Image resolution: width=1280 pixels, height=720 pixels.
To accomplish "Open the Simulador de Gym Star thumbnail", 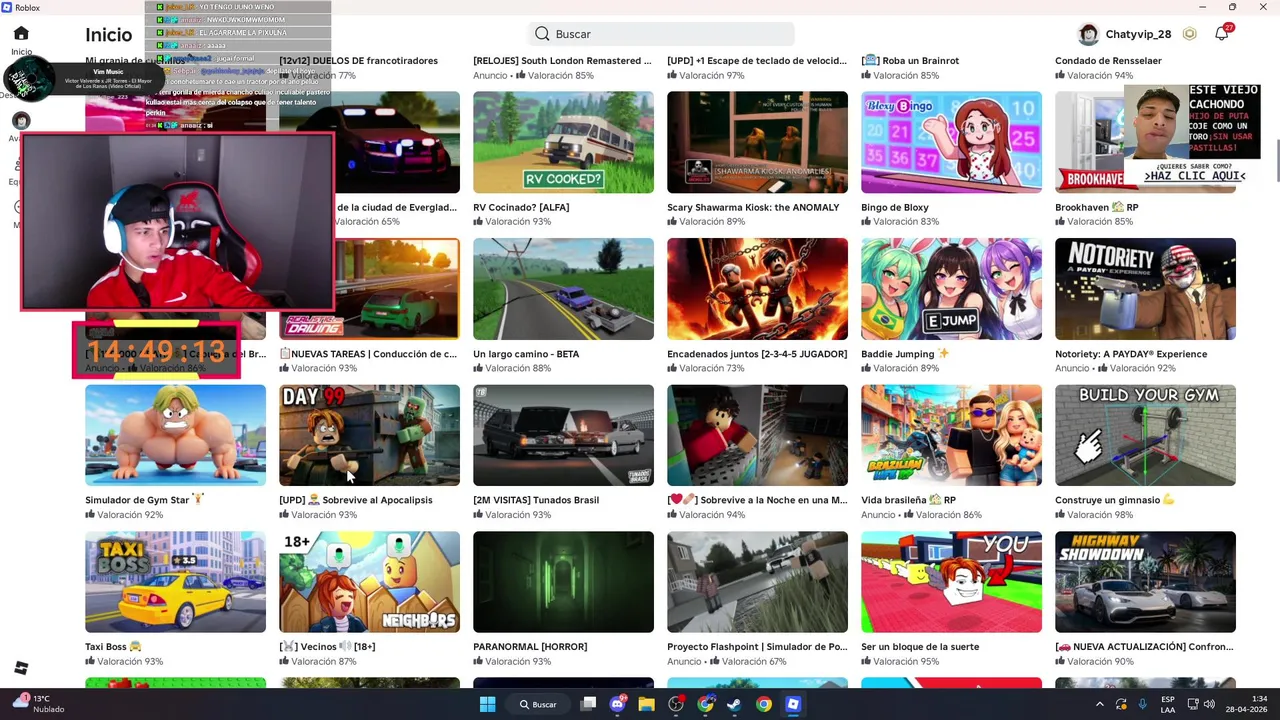I will click(175, 435).
